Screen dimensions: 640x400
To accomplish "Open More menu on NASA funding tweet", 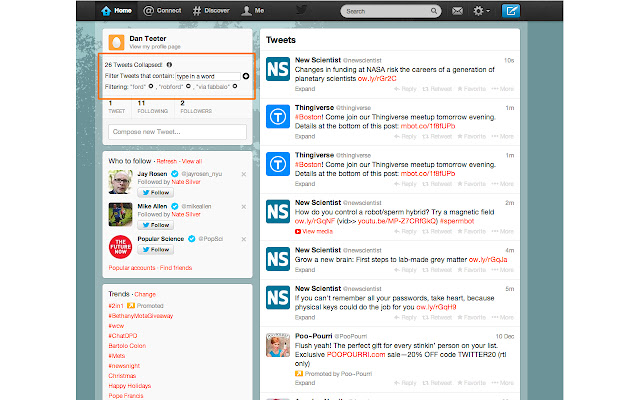I will tap(502, 89).
